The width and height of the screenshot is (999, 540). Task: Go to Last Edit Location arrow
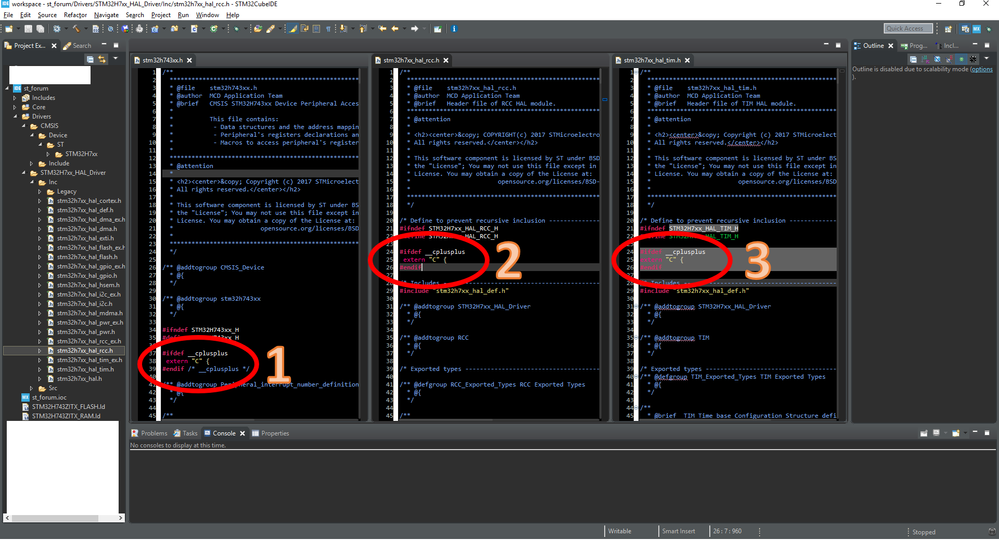click(x=382, y=29)
